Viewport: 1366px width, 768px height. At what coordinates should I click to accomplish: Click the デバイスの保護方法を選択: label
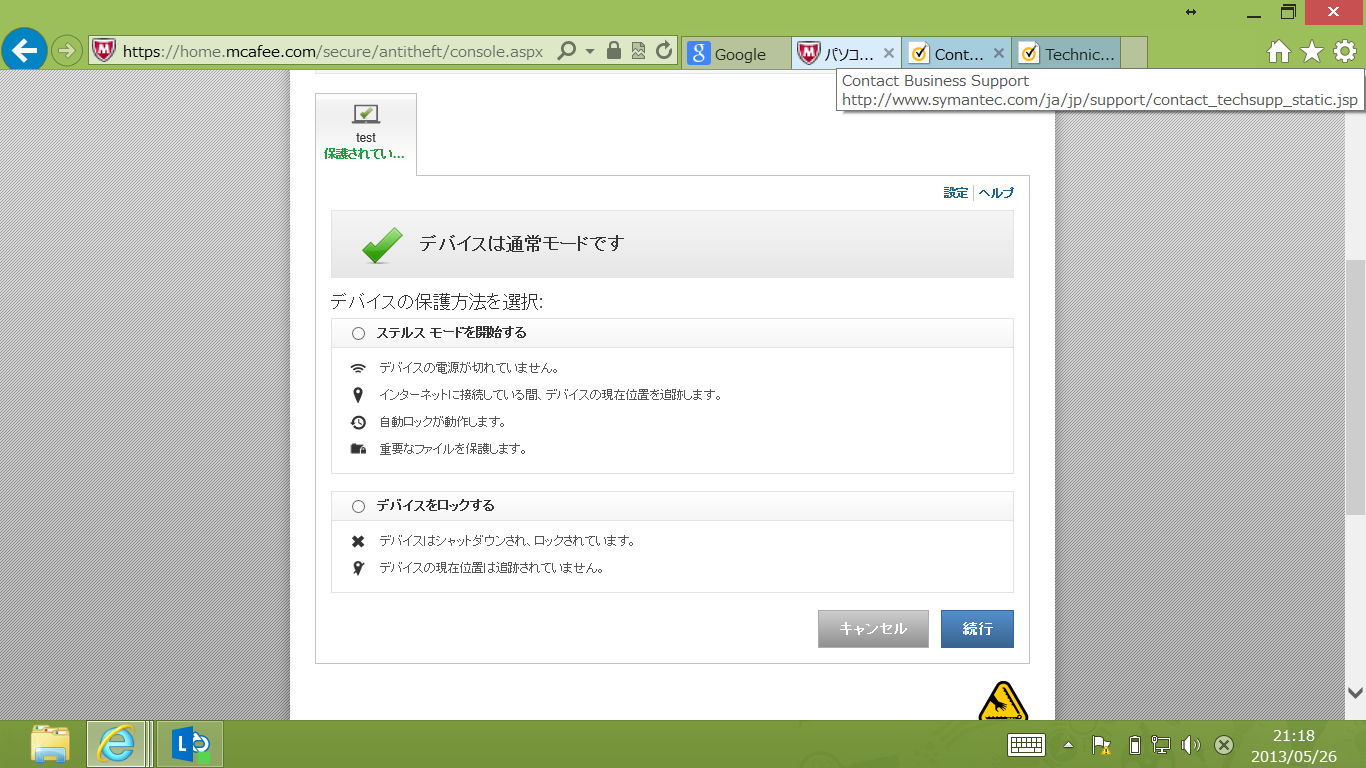[436, 302]
